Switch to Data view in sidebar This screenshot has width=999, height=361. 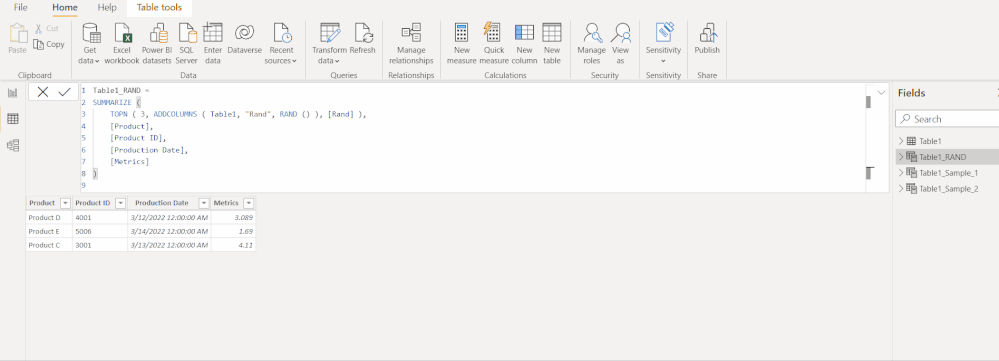[12, 119]
